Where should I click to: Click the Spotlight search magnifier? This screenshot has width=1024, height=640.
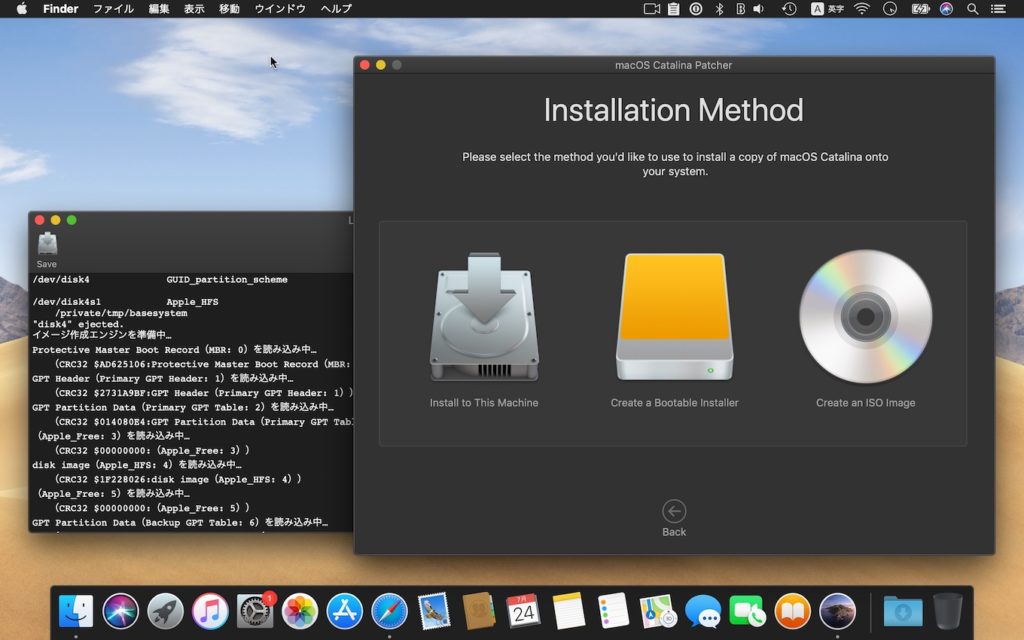pos(973,9)
